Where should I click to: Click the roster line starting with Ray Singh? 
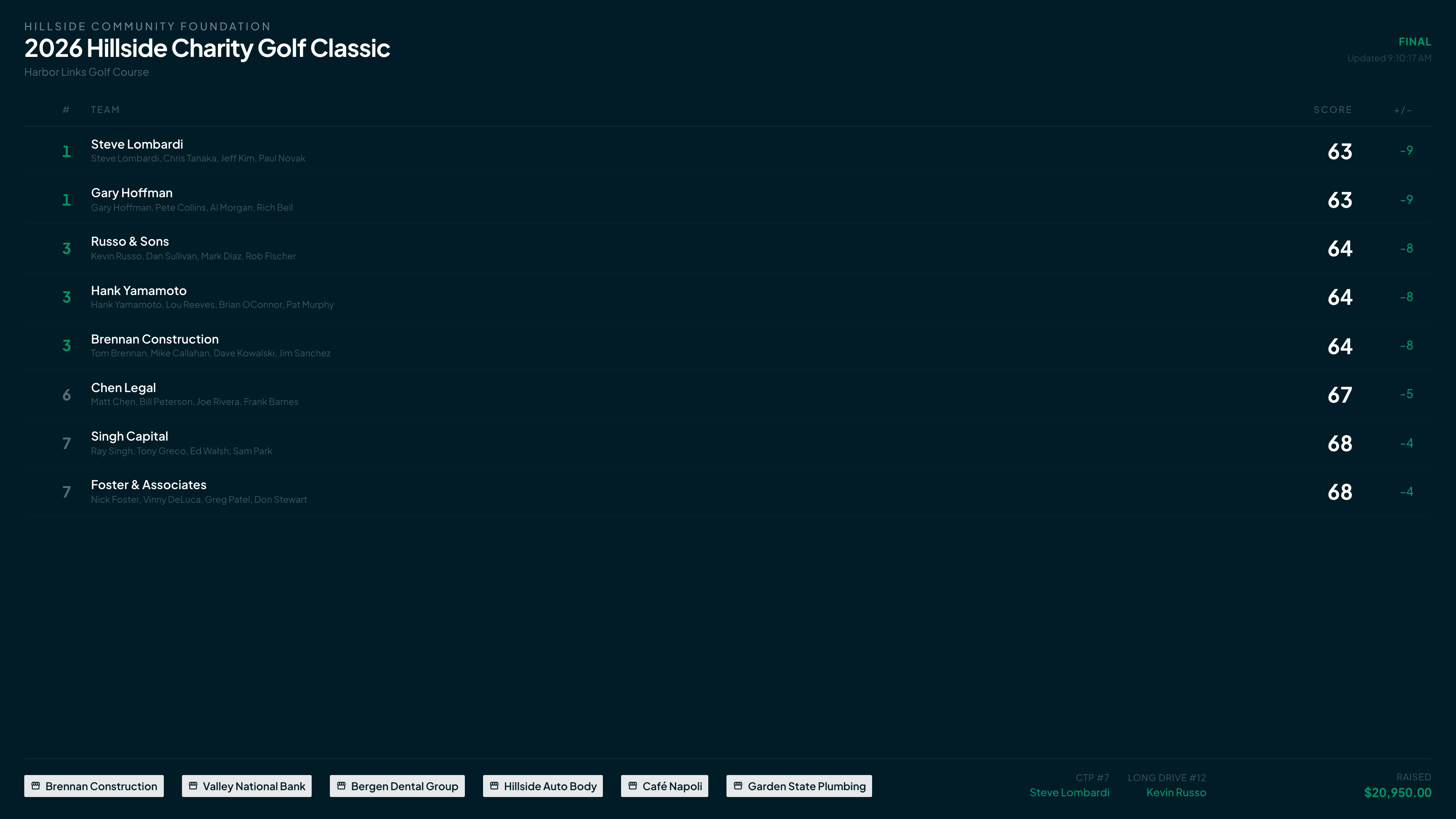point(182,451)
